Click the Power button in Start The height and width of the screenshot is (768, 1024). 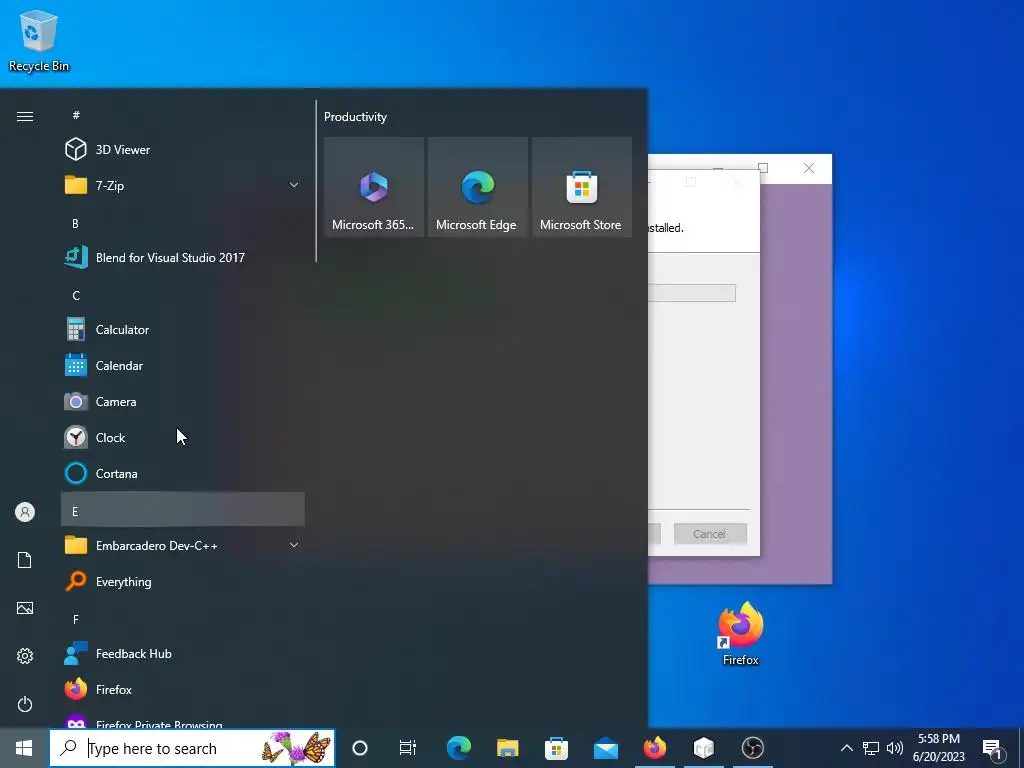point(25,704)
